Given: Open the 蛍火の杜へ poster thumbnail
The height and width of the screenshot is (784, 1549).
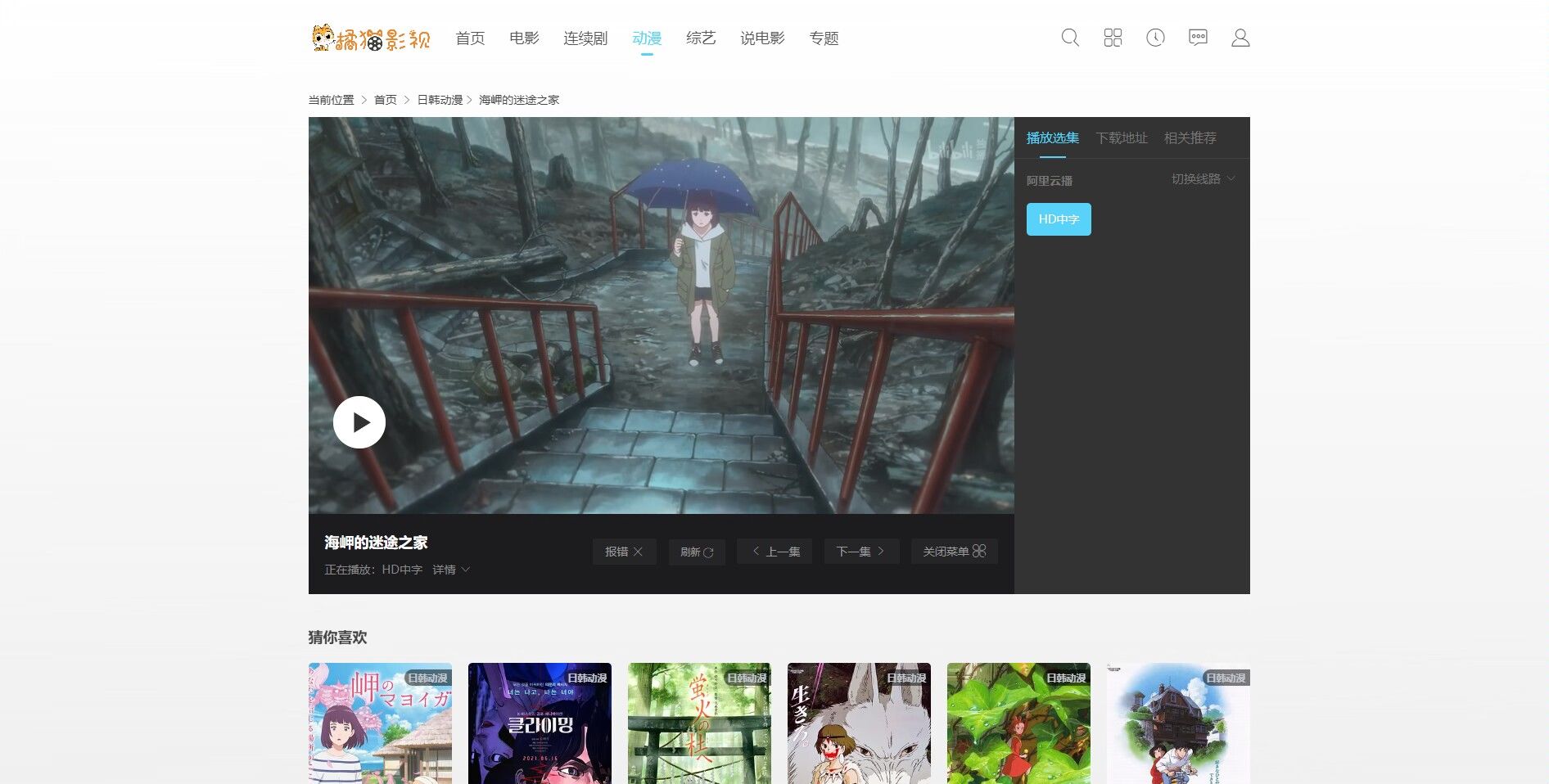Looking at the screenshot, I should coord(699,723).
